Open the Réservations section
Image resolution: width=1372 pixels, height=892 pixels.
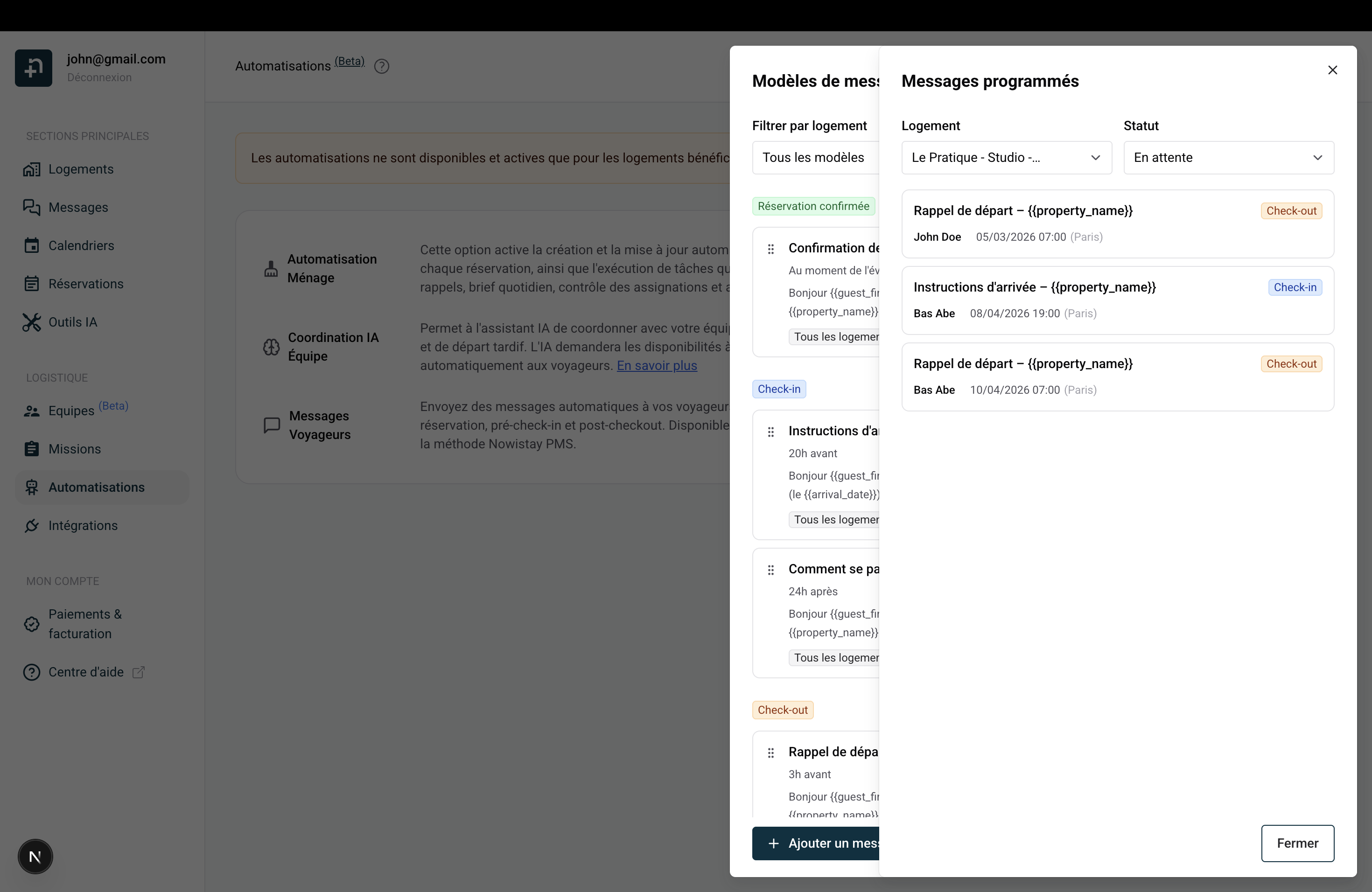click(85, 284)
